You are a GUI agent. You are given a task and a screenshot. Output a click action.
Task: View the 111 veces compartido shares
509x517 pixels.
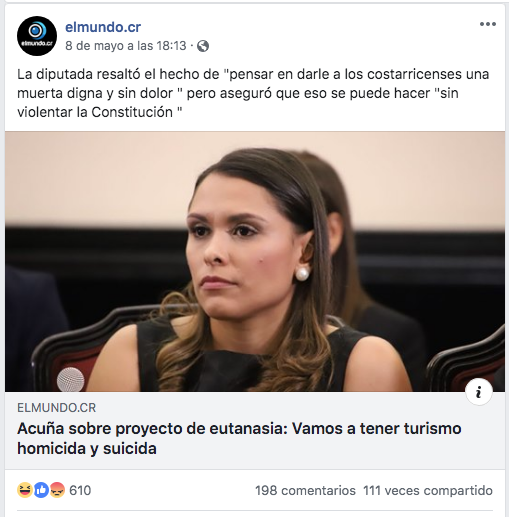point(428,491)
